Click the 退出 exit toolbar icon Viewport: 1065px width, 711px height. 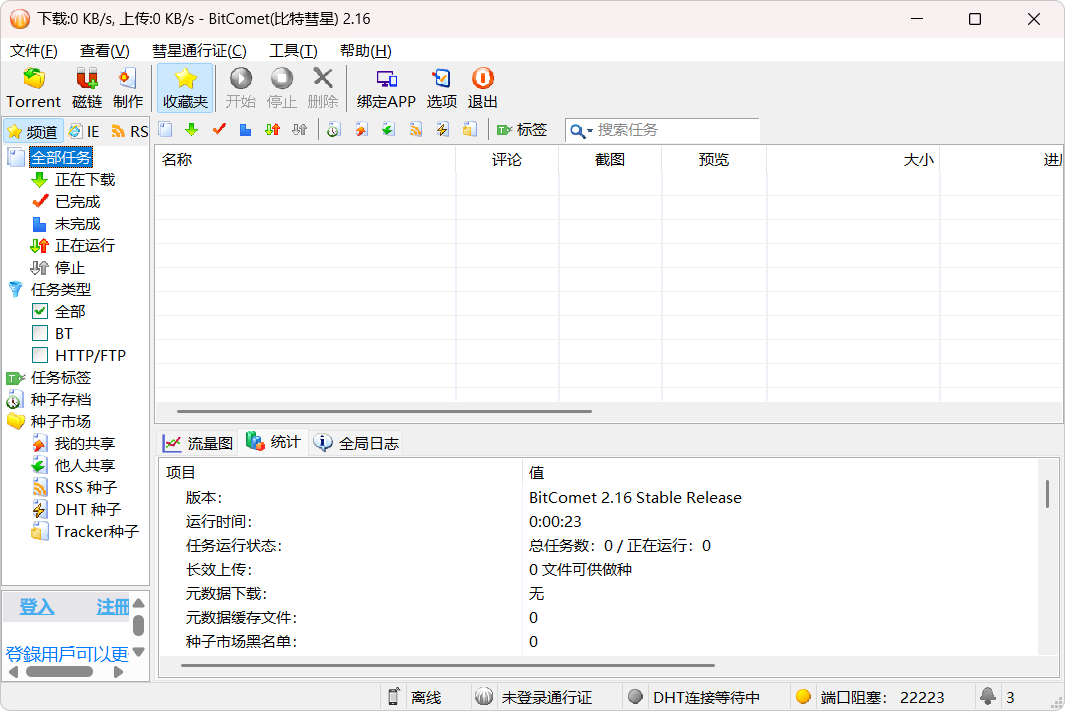coord(482,88)
